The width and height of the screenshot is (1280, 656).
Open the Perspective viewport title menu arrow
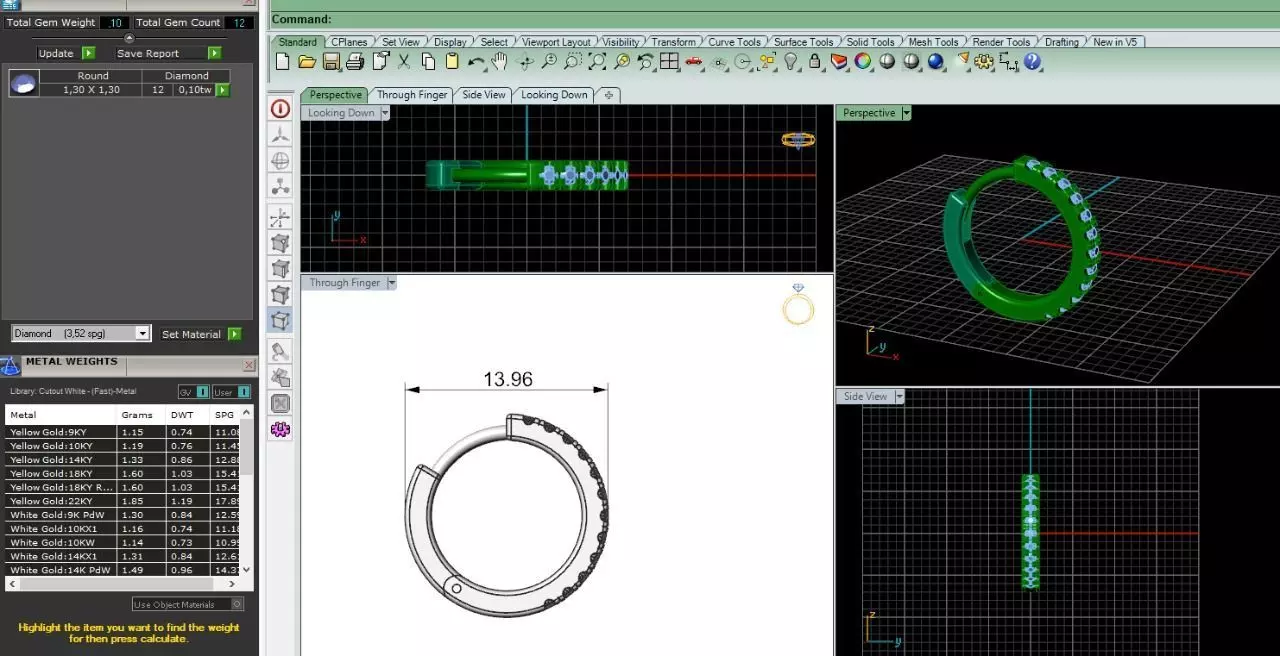pyautogui.click(x=907, y=113)
